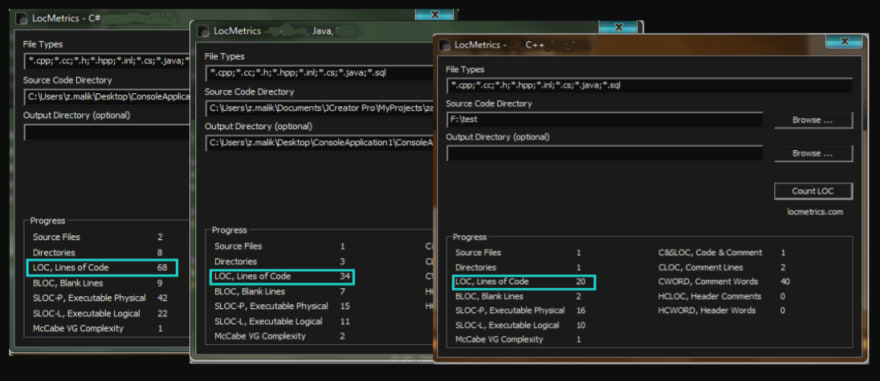The image size is (880, 381).
Task: Select 'McCabe VG Complexity' in C++ window
Action: pos(499,339)
